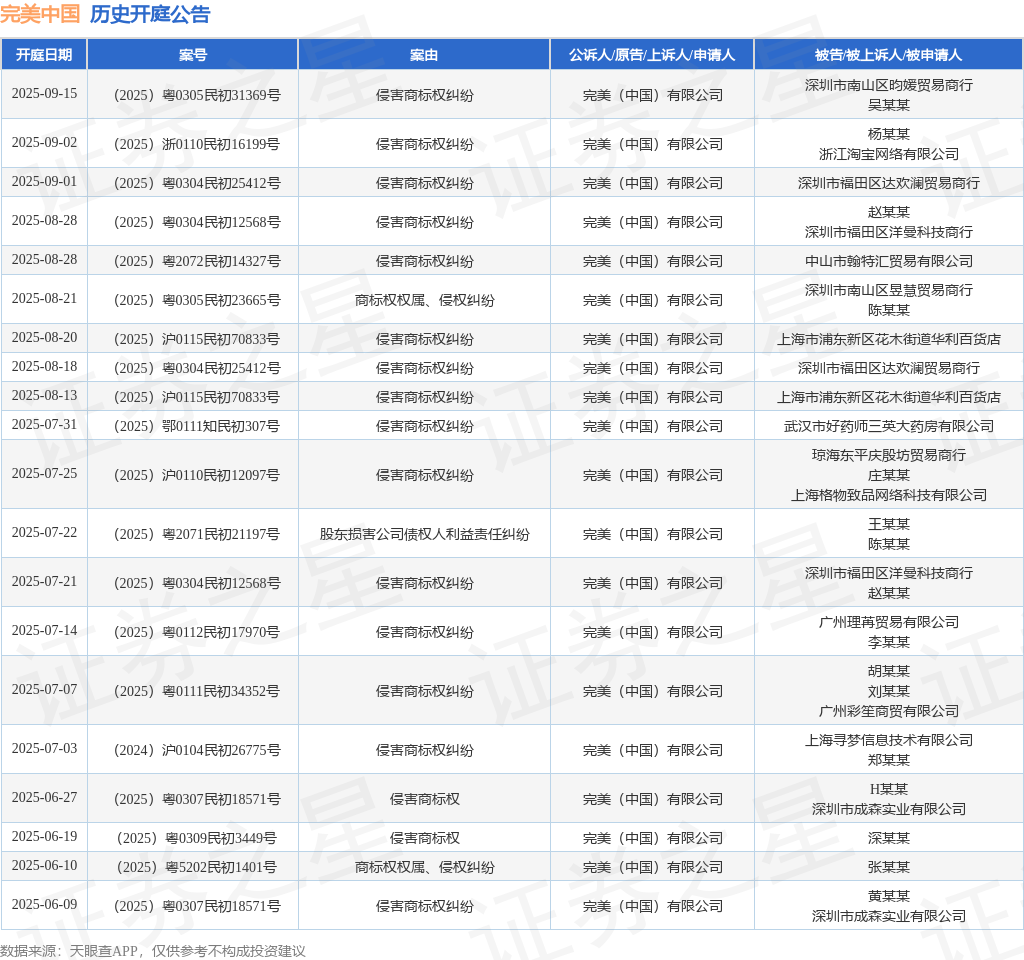Screen dimensions: 1024x960
Task: Select the 公诉人/原告/上诉人/申请人 column header
Action: tap(652, 55)
